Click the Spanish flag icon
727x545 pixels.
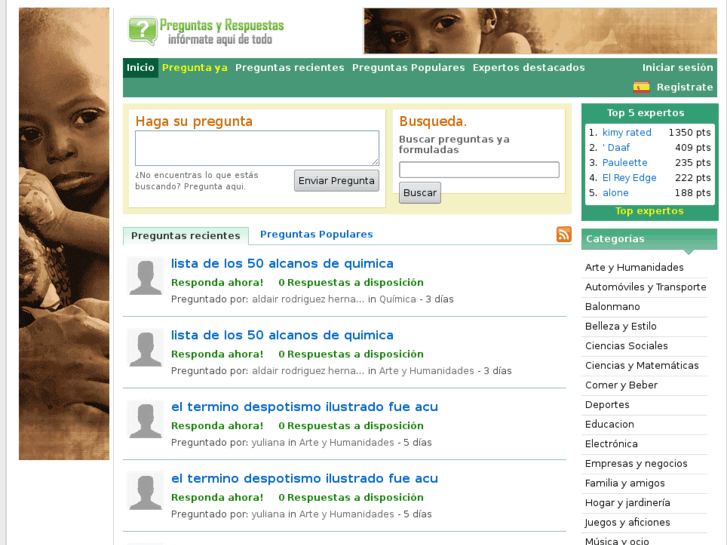641,87
